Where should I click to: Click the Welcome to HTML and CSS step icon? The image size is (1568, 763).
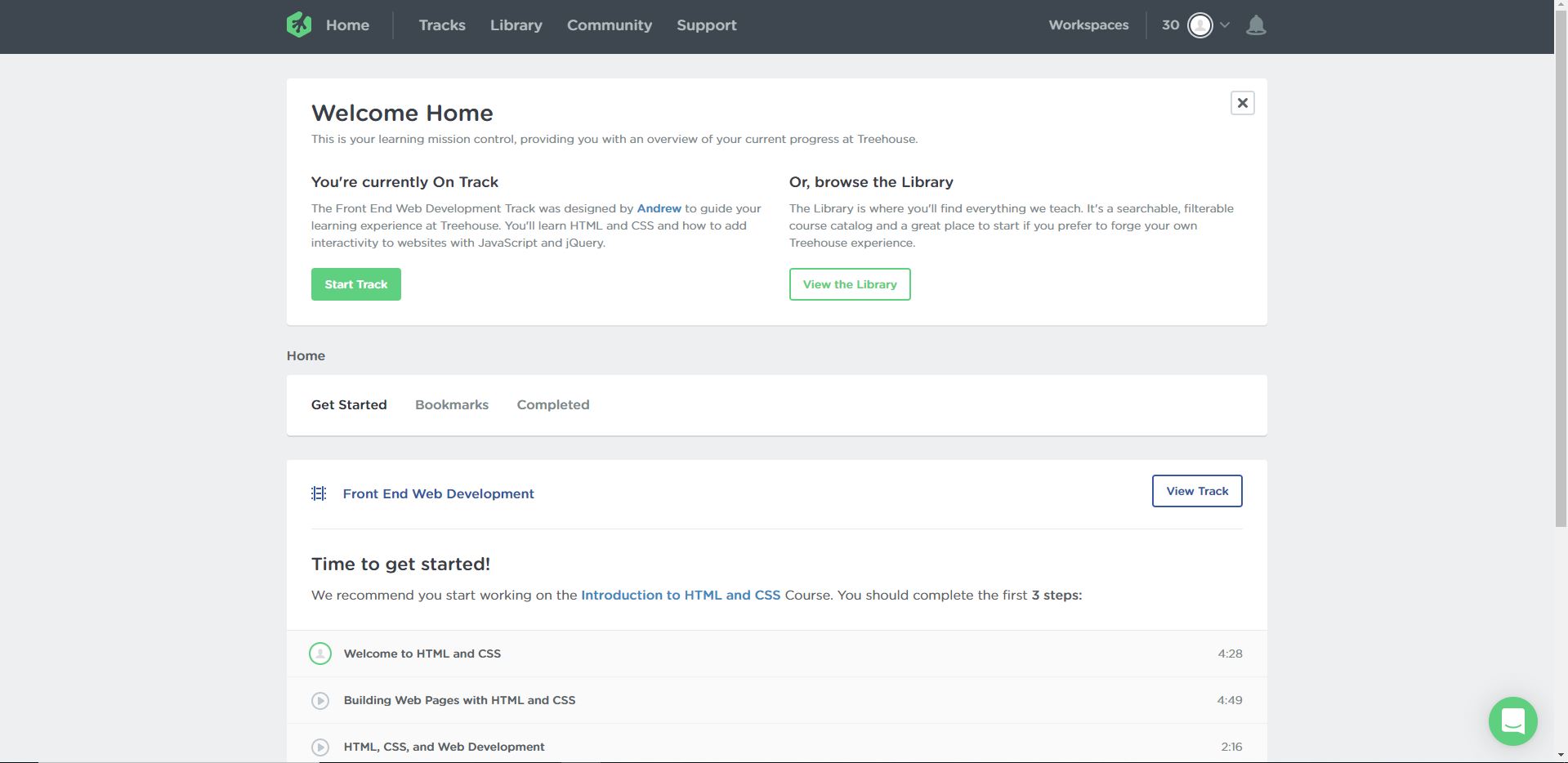click(x=320, y=654)
